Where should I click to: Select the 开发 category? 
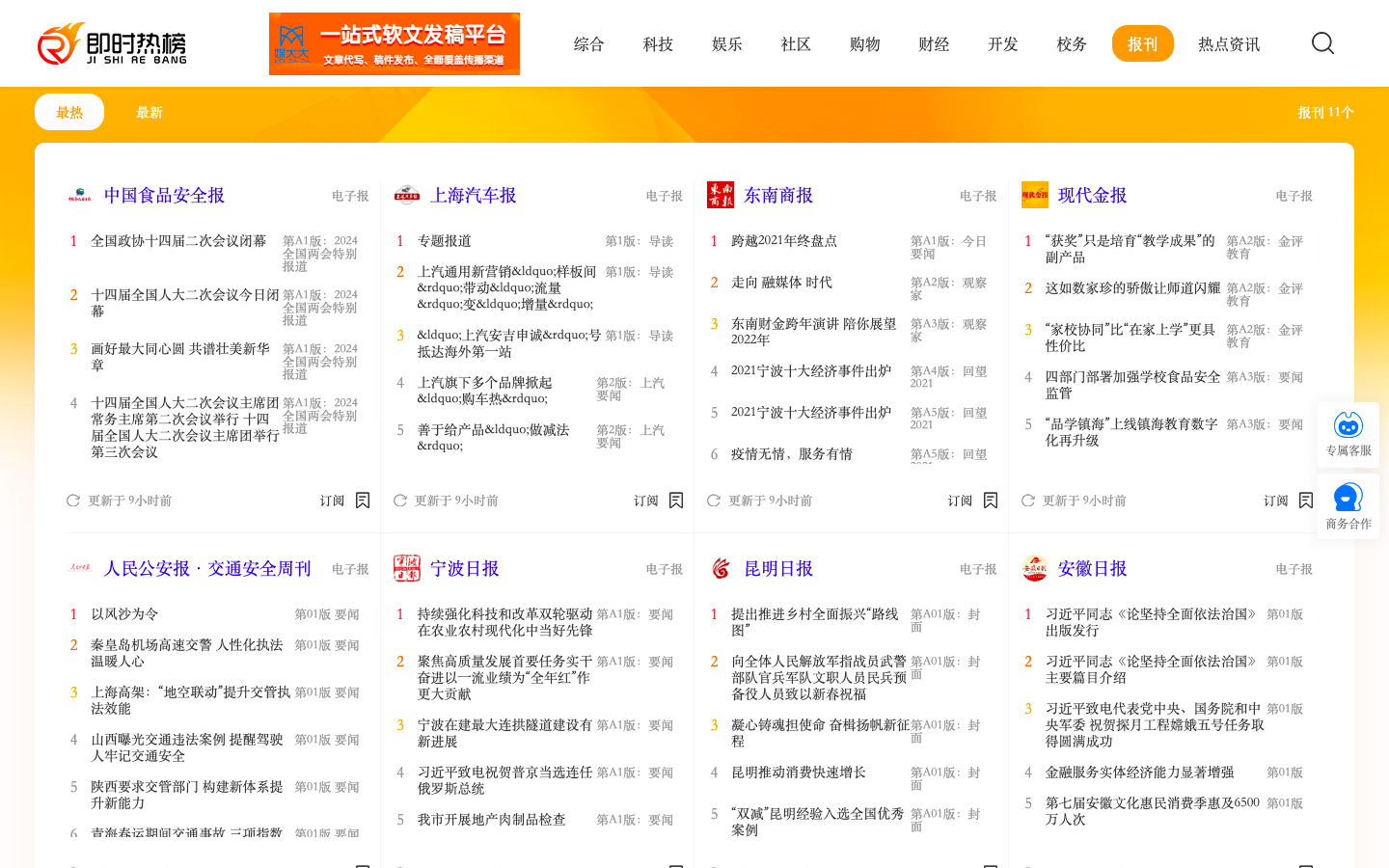[x=1003, y=43]
